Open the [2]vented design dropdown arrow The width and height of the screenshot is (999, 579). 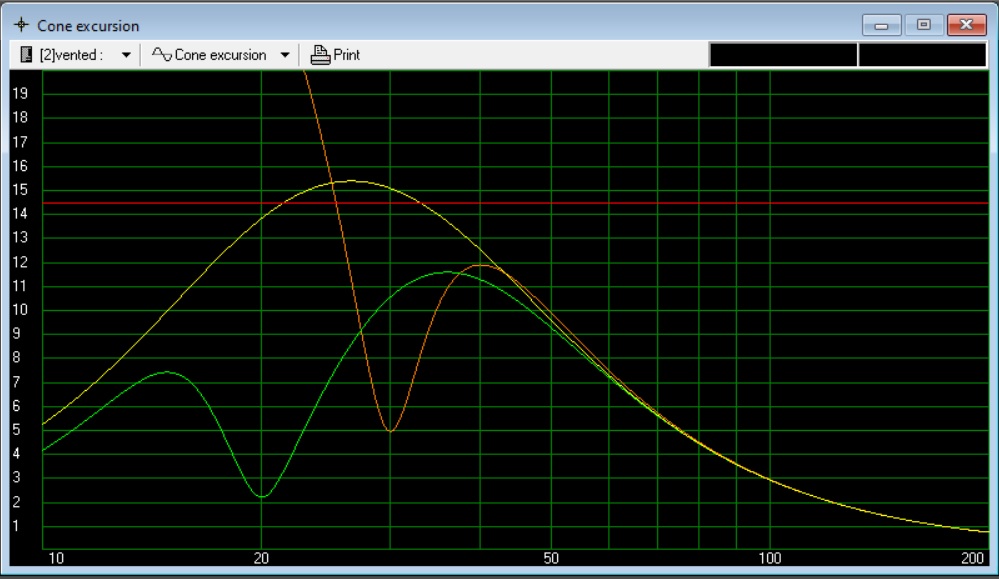126,56
